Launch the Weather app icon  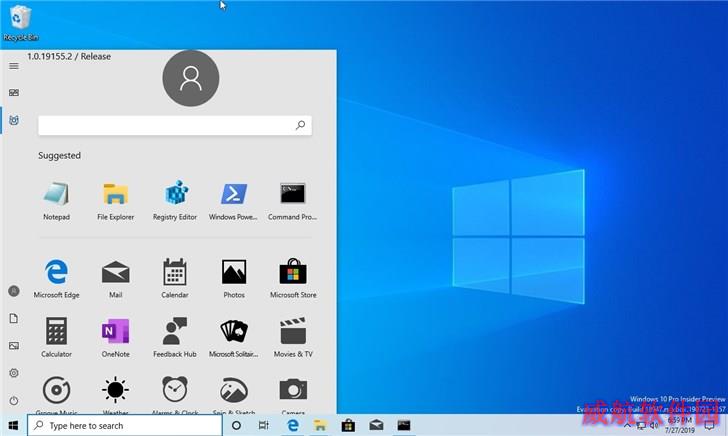pyautogui.click(x=116, y=390)
